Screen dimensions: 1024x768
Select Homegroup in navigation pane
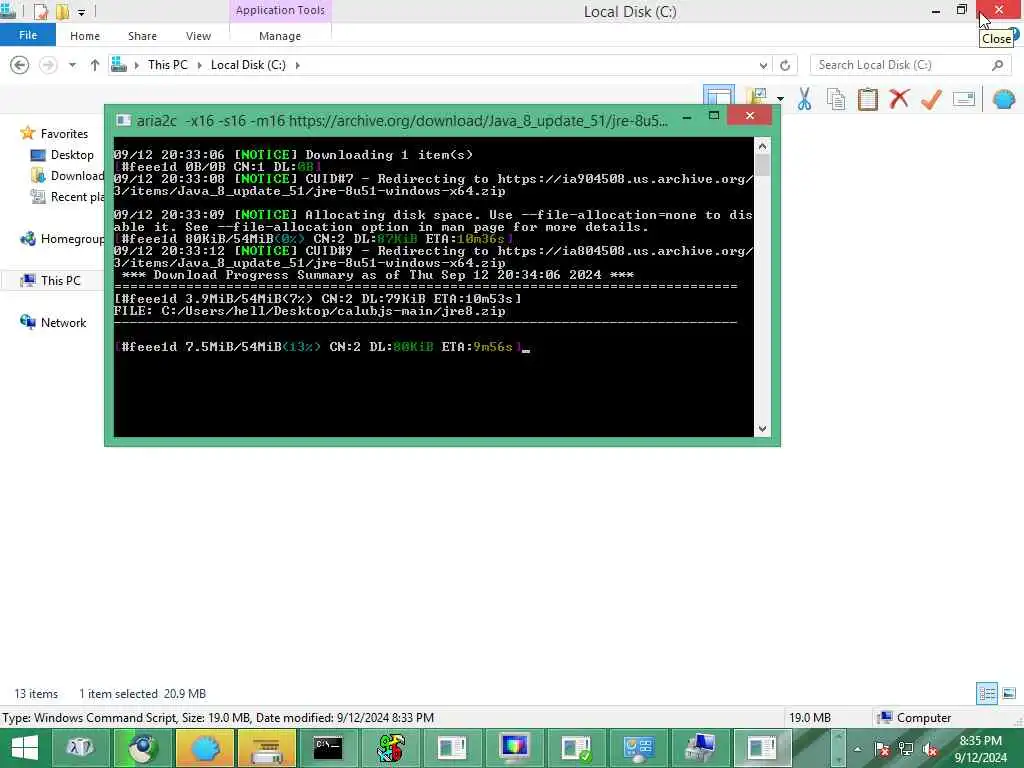tap(62, 238)
